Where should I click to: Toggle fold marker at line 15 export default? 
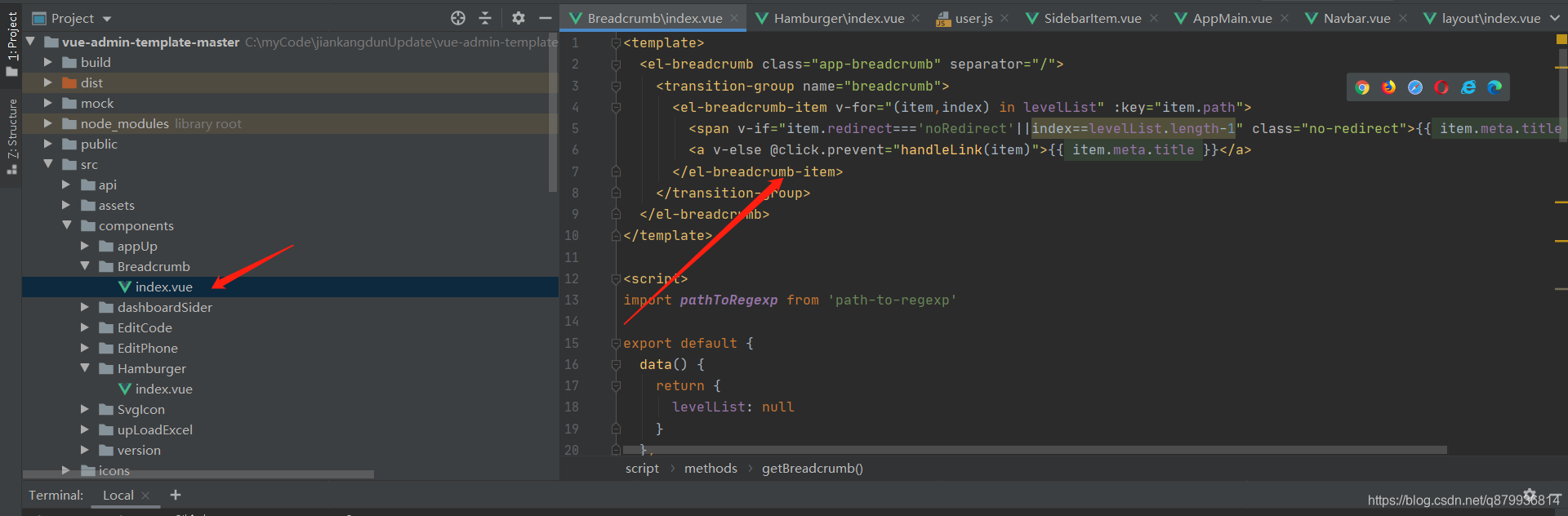pos(616,343)
